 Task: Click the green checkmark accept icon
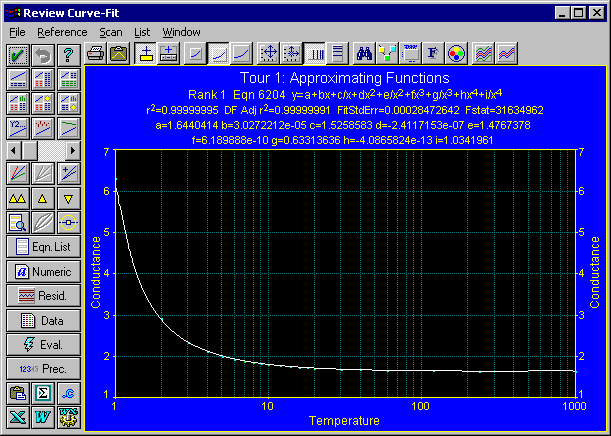(19, 54)
